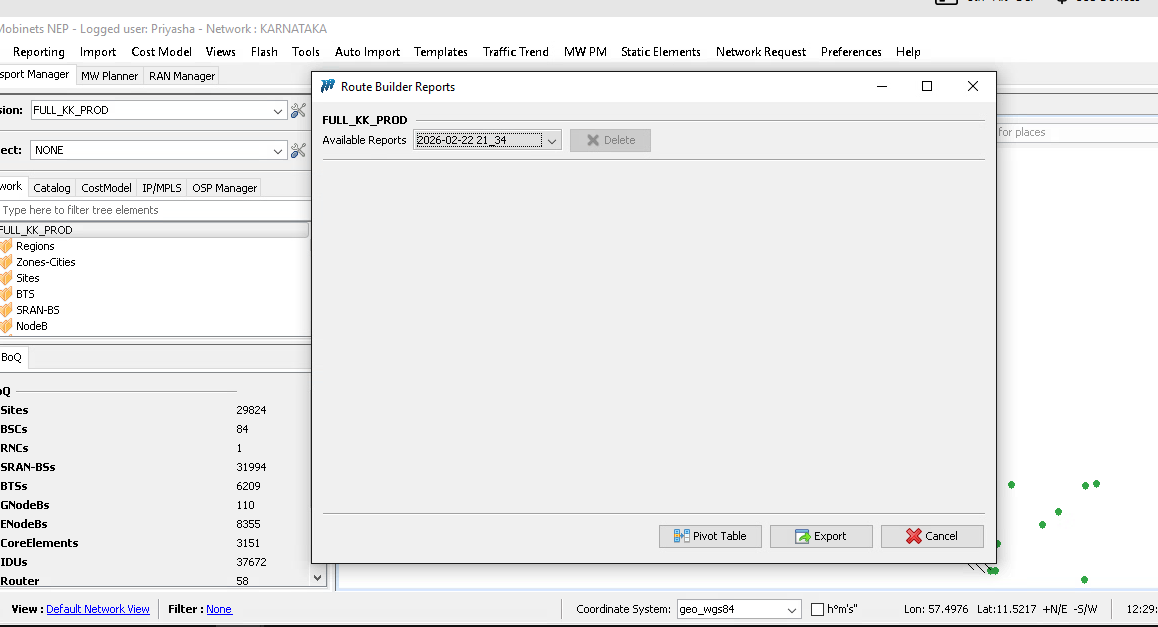Click the SRAN-BS folder icon

tap(6, 310)
